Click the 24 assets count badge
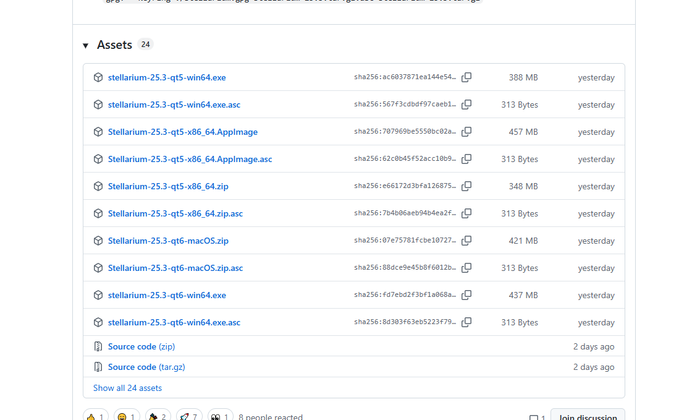This screenshot has height=420, width=700. coord(145,44)
